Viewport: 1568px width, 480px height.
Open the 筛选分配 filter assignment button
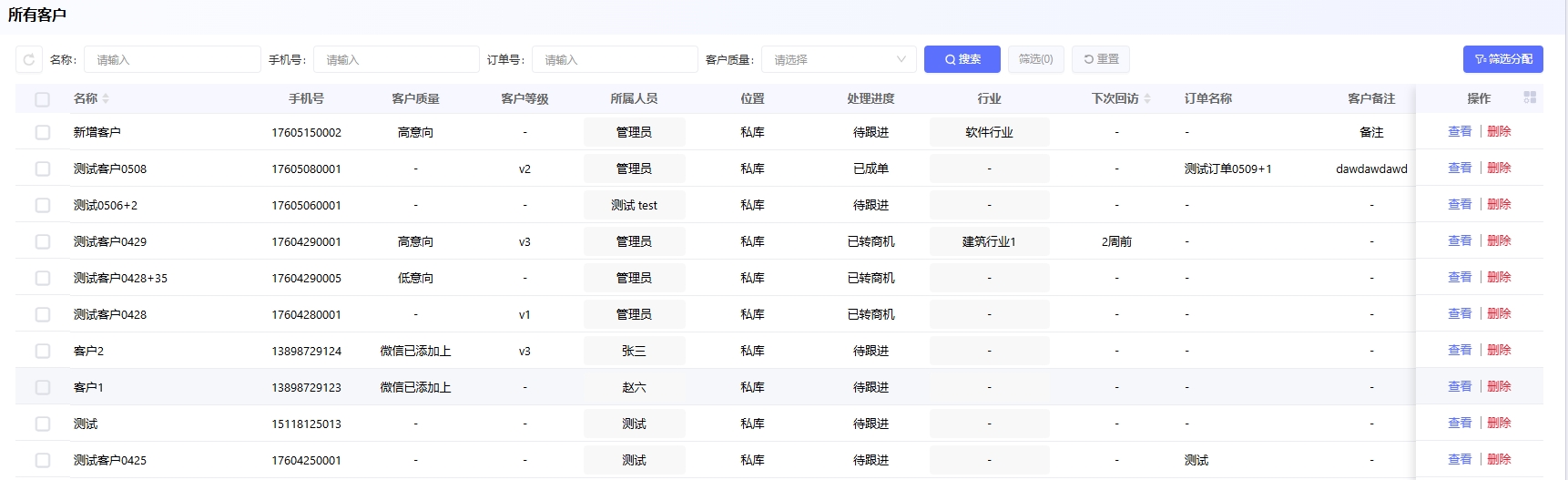click(1502, 59)
